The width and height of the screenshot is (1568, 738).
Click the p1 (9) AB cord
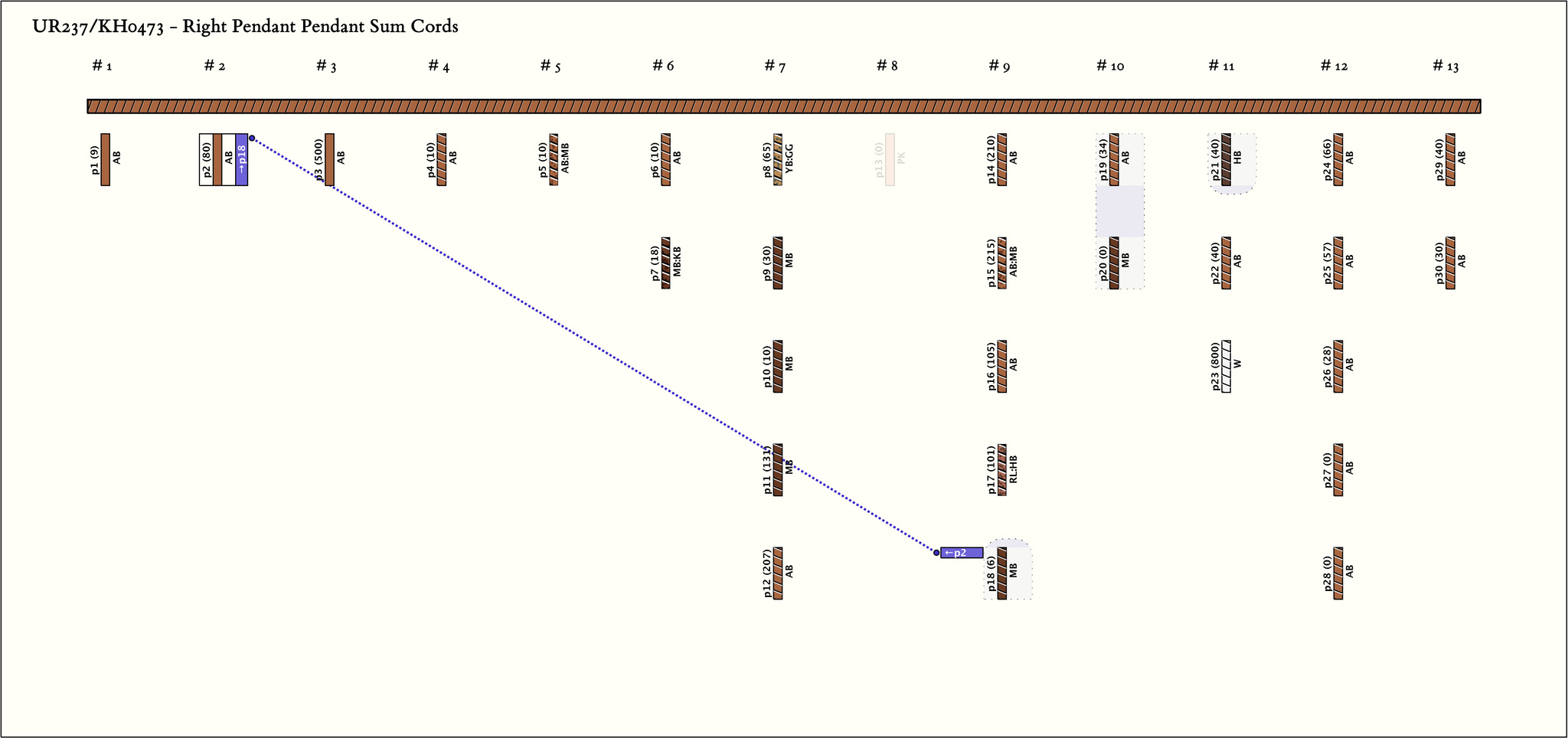pos(106,159)
